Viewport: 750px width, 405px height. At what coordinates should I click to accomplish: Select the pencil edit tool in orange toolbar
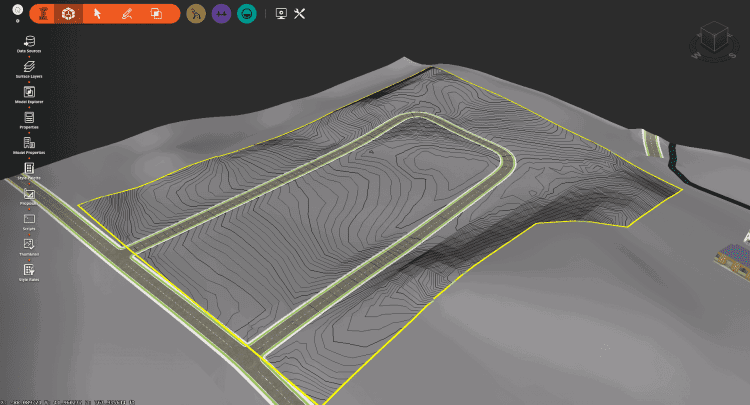tap(126, 14)
